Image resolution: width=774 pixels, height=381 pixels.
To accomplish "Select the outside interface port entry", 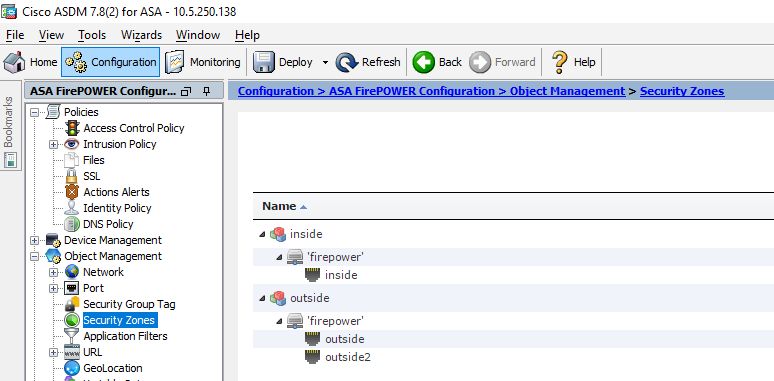I will [x=335, y=340].
